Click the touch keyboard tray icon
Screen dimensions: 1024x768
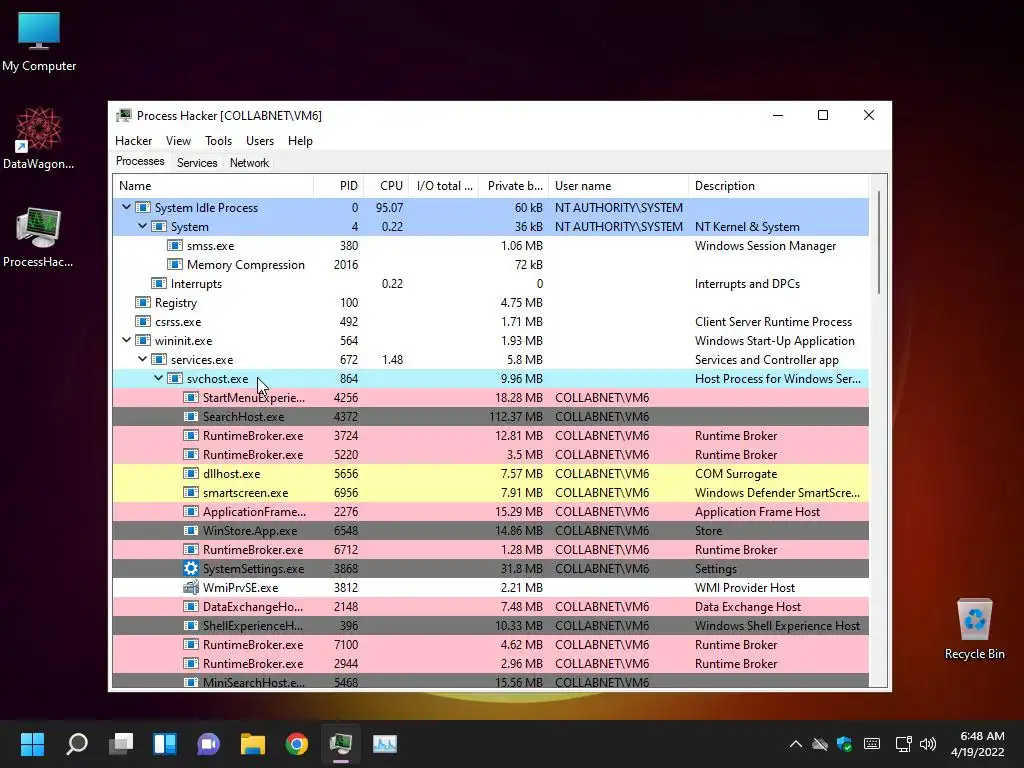click(x=871, y=744)
